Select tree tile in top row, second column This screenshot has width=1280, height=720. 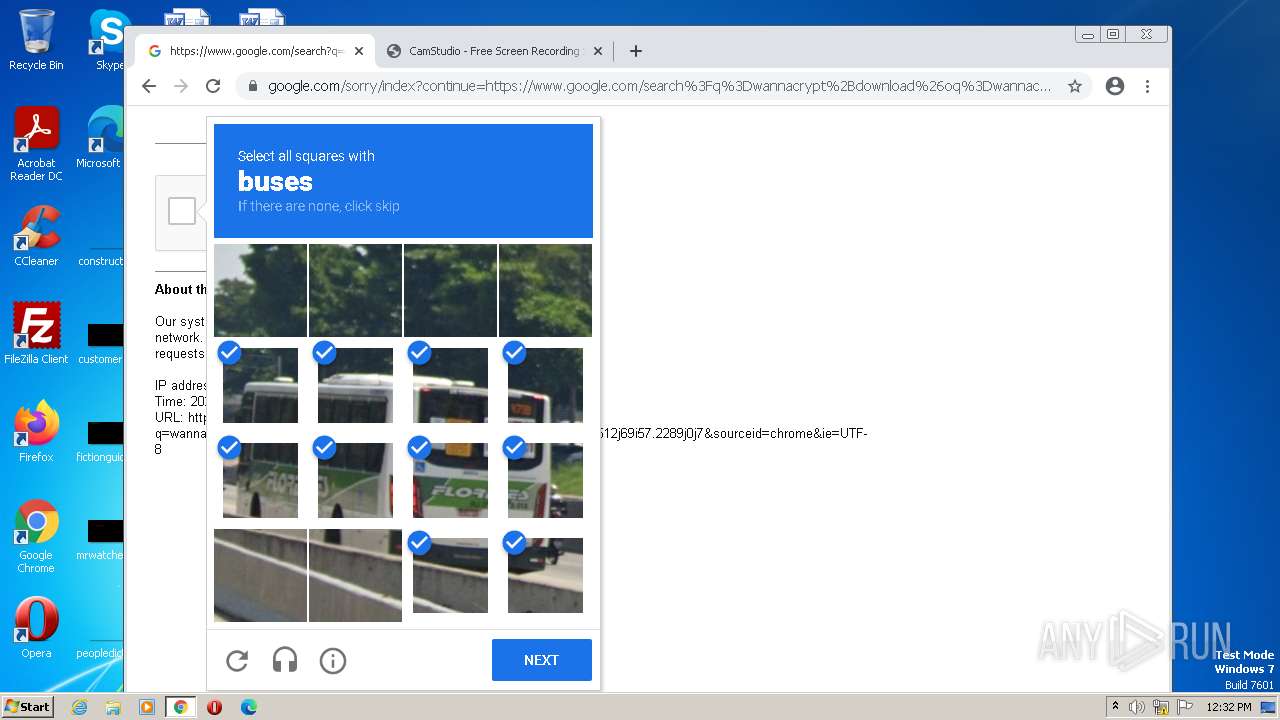(355, 290)
